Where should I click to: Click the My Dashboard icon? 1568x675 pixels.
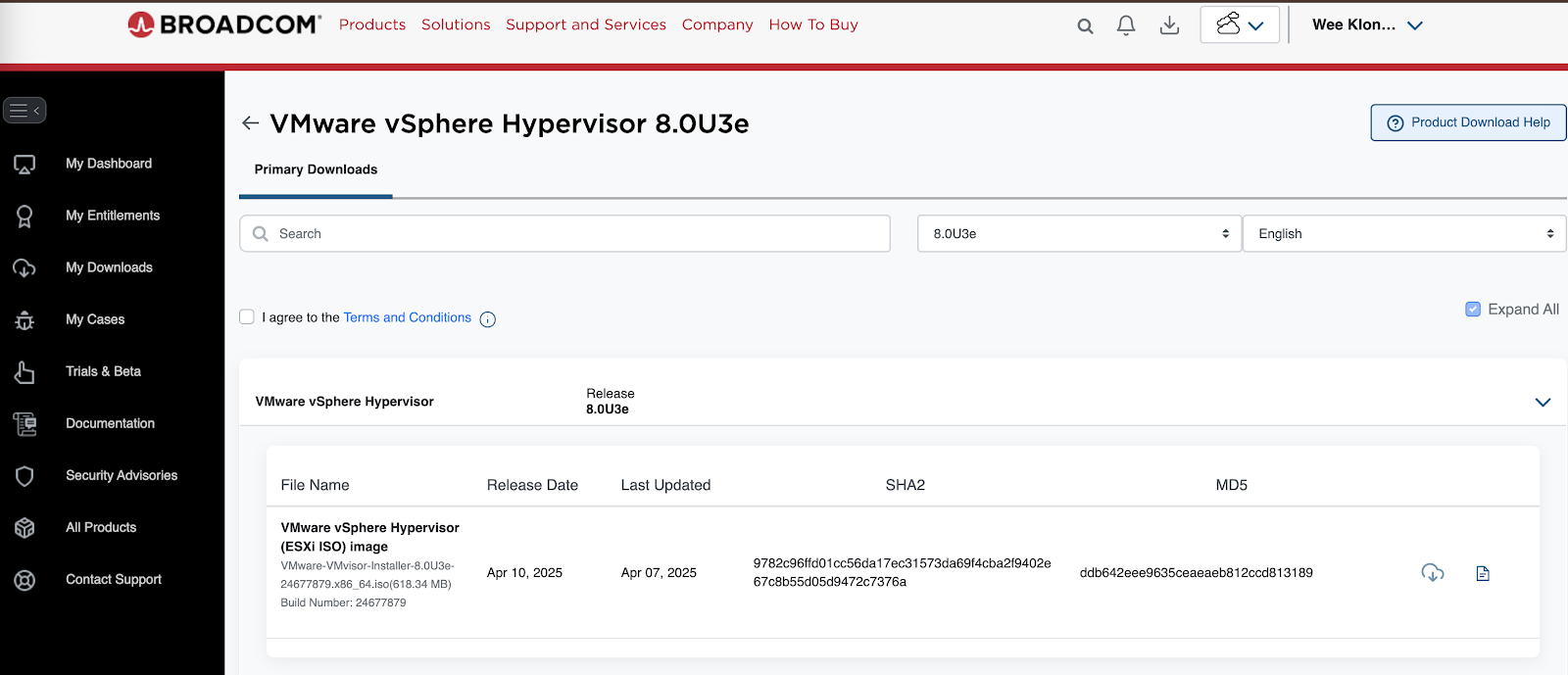[24, 165]
